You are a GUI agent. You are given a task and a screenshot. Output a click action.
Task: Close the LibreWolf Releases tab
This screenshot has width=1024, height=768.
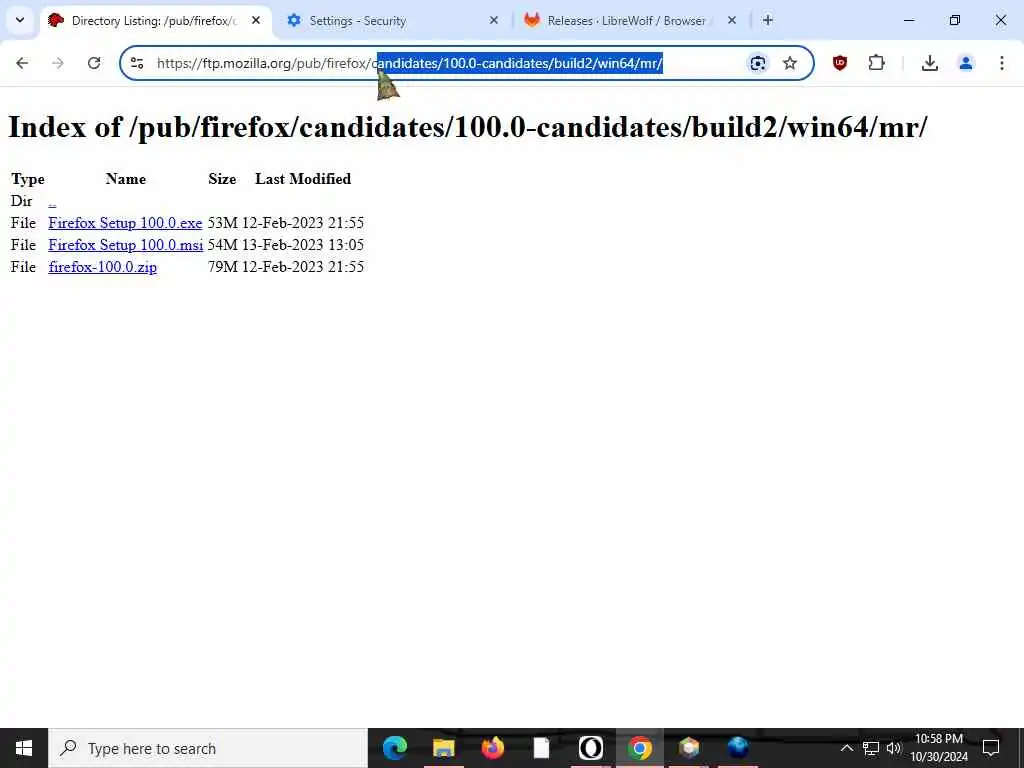(x=731, y=20)
